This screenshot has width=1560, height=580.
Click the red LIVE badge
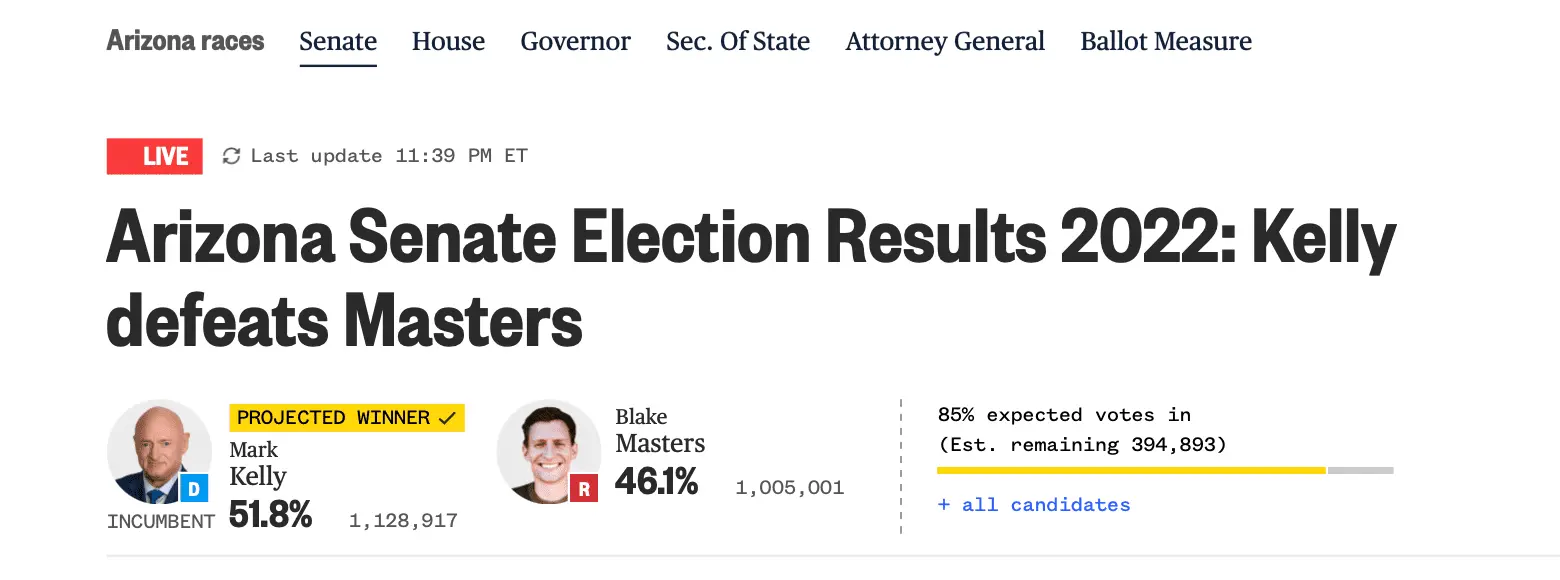point(154,156)
